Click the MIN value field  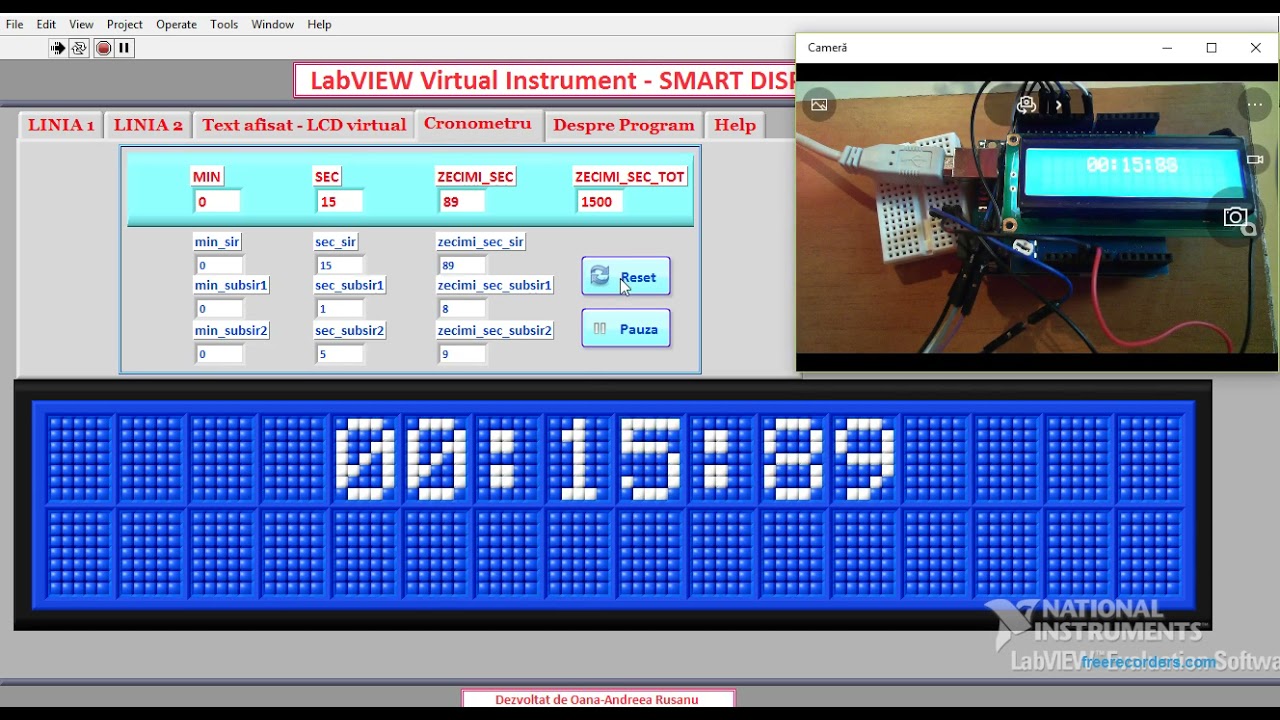(217, 201)
